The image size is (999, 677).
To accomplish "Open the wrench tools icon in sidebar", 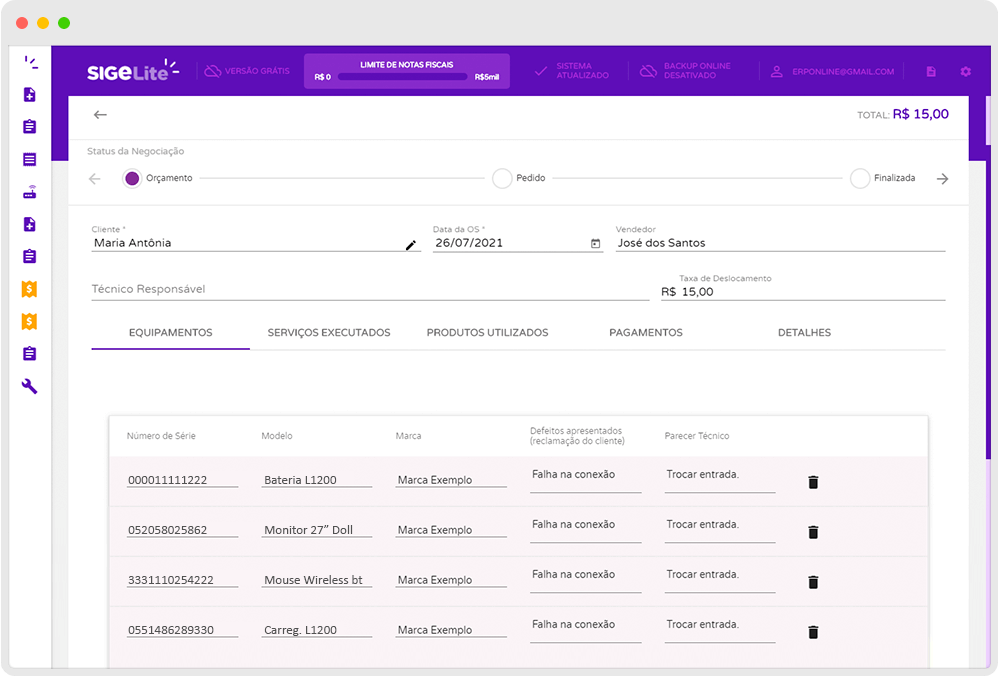I will click(30, 386).
